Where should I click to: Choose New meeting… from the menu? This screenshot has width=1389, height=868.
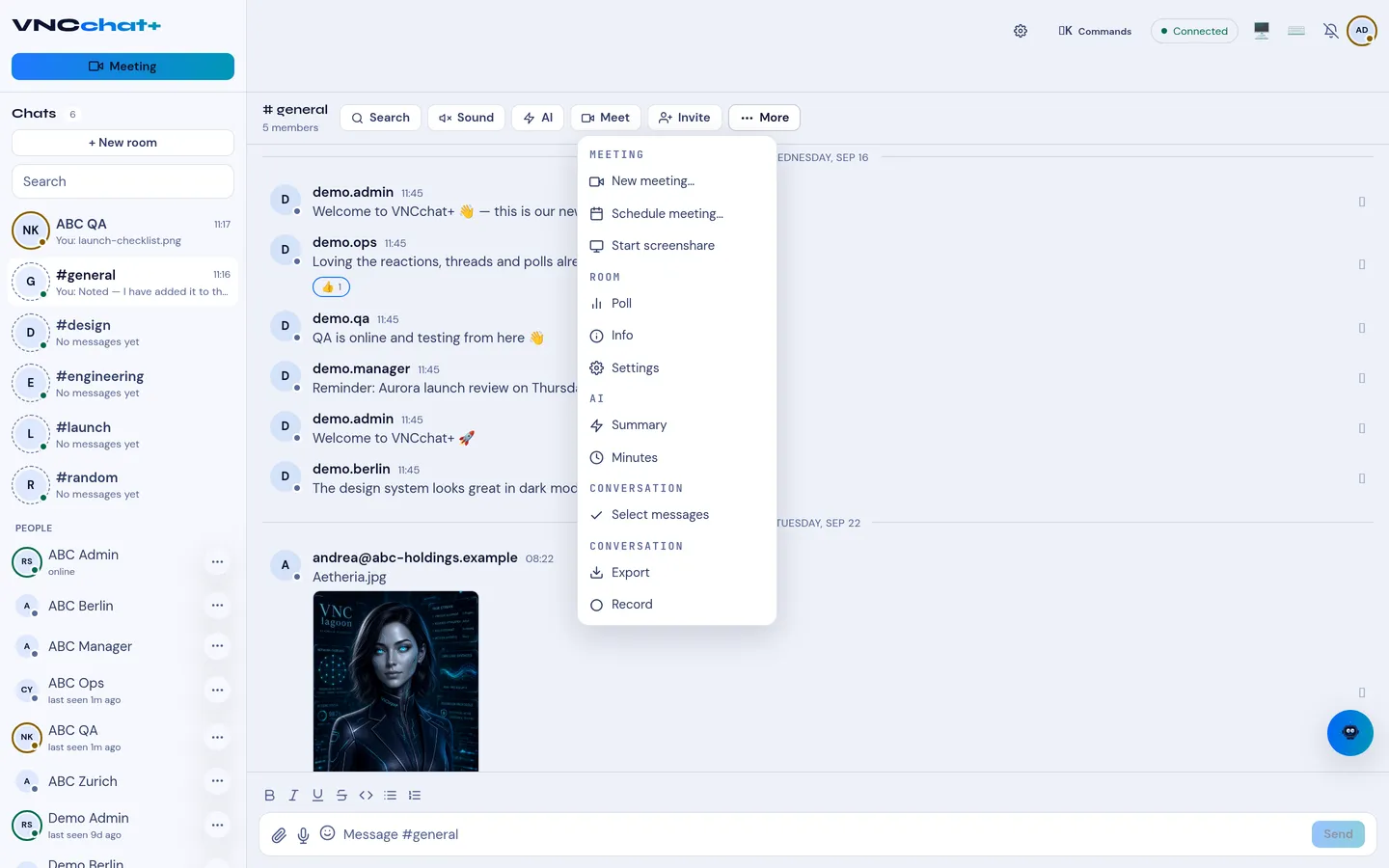pyautogui.click(x=676, y=181)
